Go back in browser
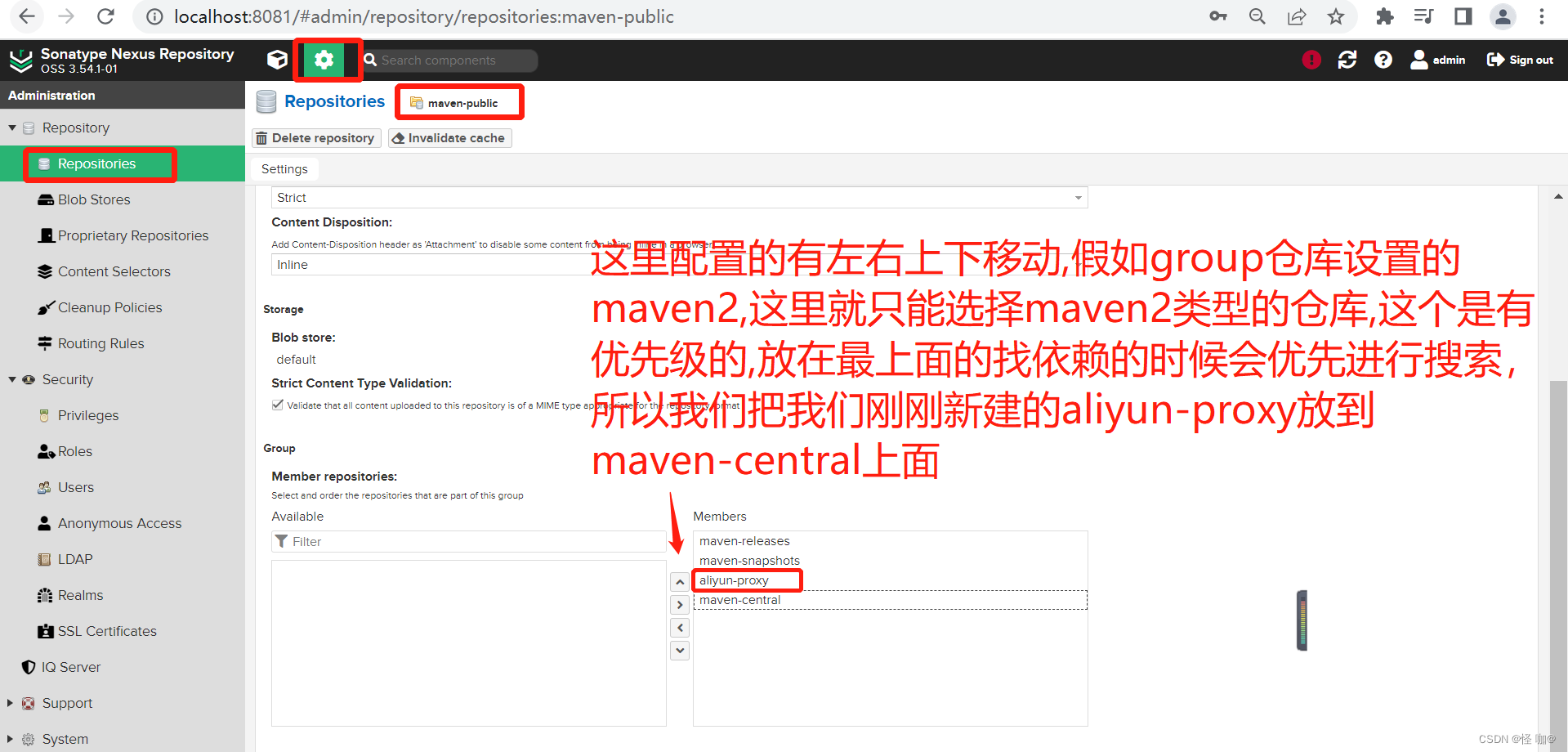The width and height of the screenshot is (1568, 752). pyautogui.click(x=27, y=16)
